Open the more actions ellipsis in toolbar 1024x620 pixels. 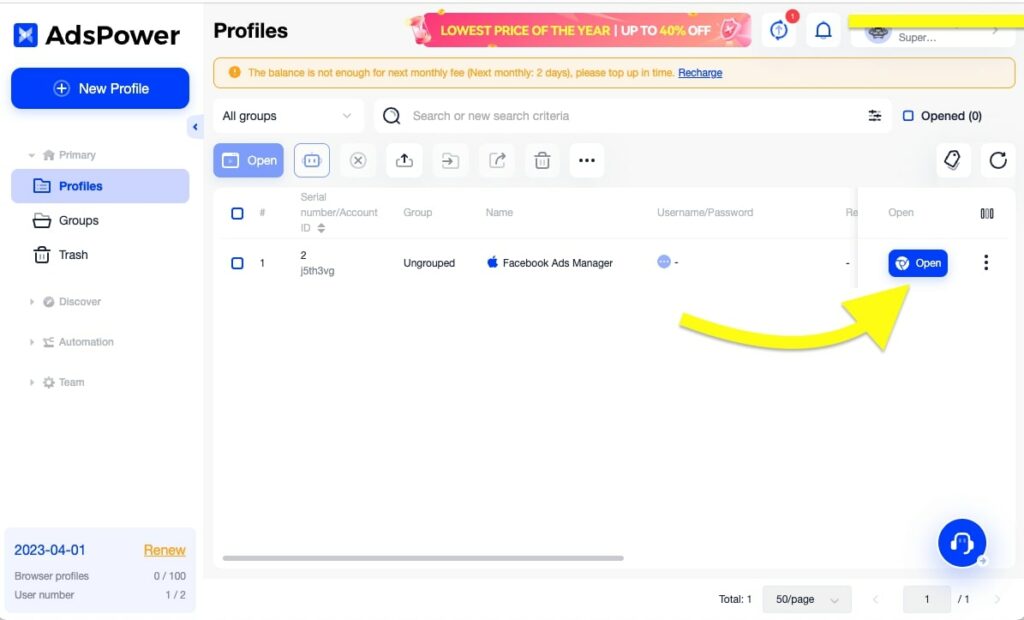point(586,160)
